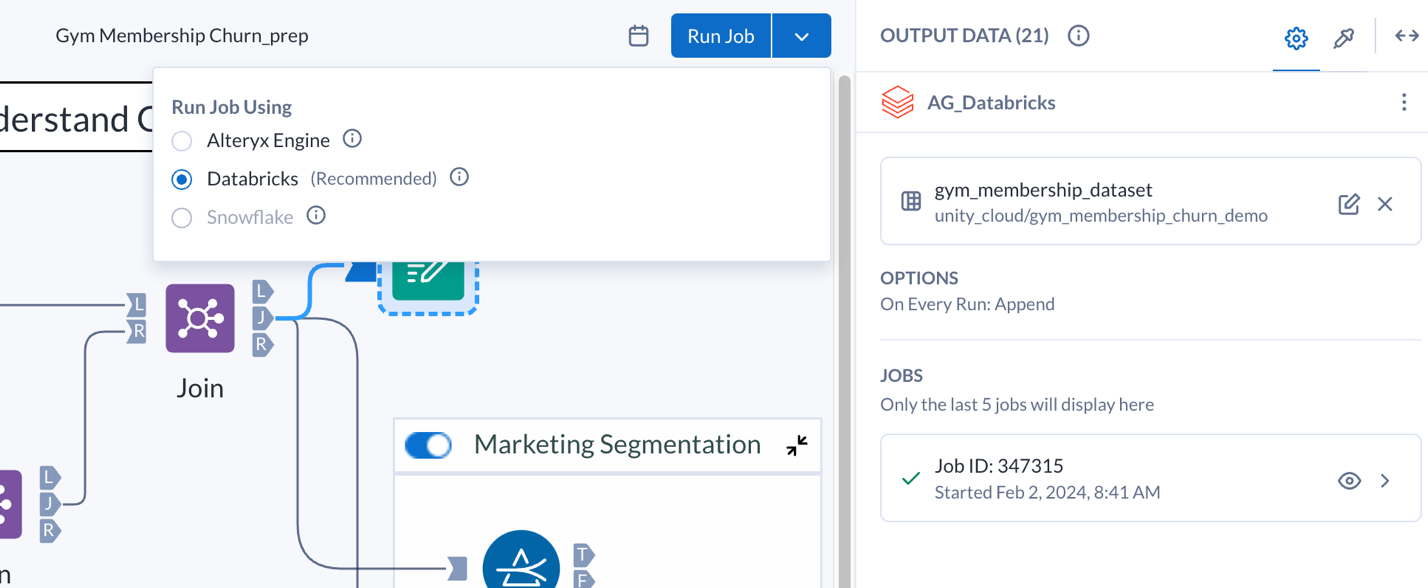Collapse the Marketing Segmentation container

click(x=795, y=446)
